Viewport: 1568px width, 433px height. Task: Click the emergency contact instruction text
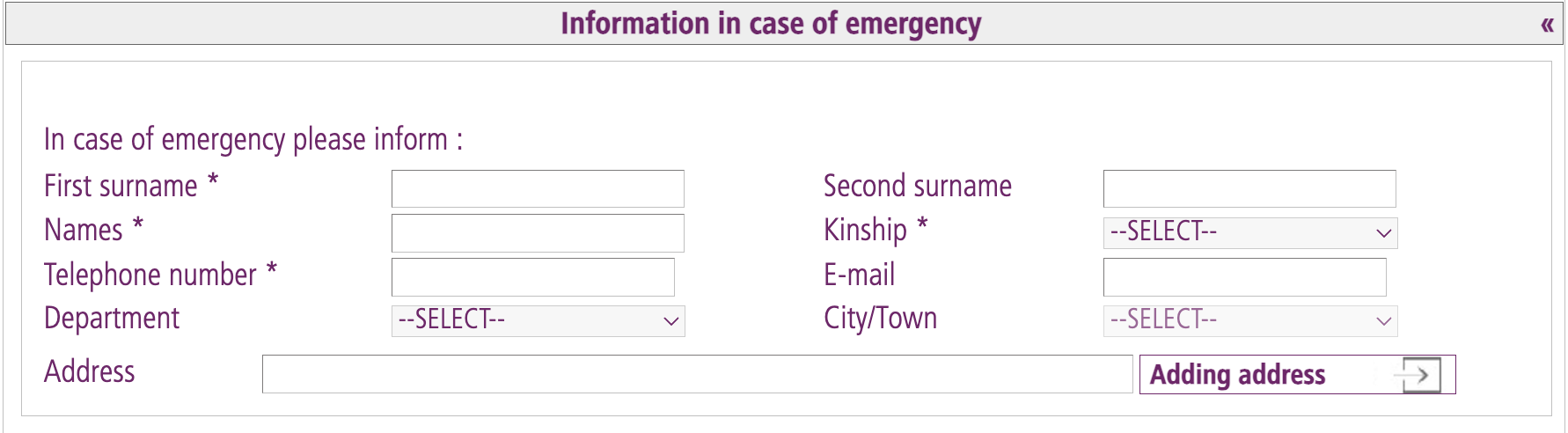253,139
